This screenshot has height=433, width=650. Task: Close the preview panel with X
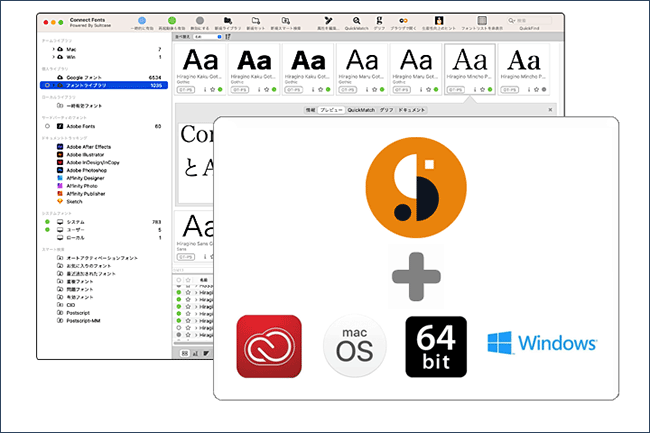(x=550, y=110)
